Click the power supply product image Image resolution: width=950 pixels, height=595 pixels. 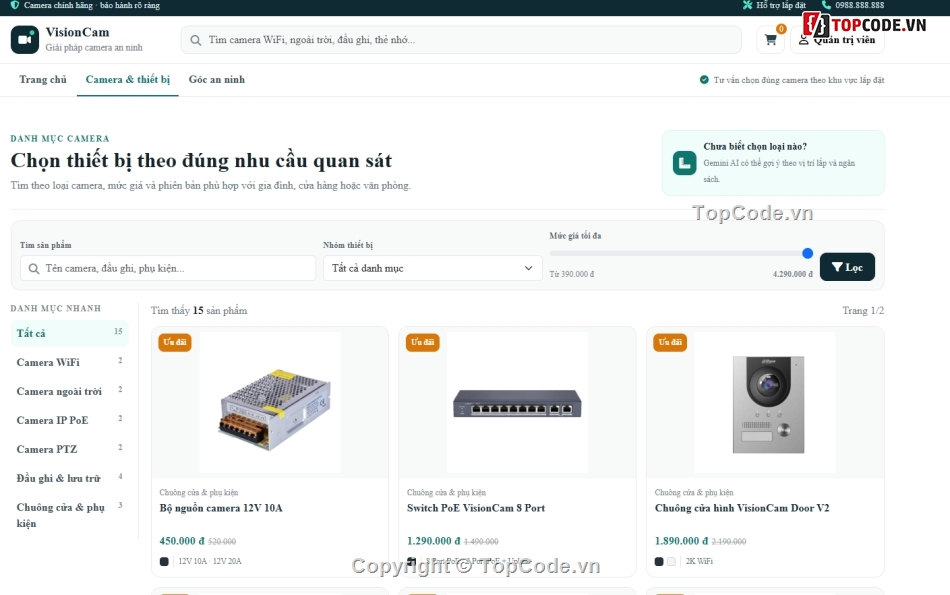coord(270,402)
